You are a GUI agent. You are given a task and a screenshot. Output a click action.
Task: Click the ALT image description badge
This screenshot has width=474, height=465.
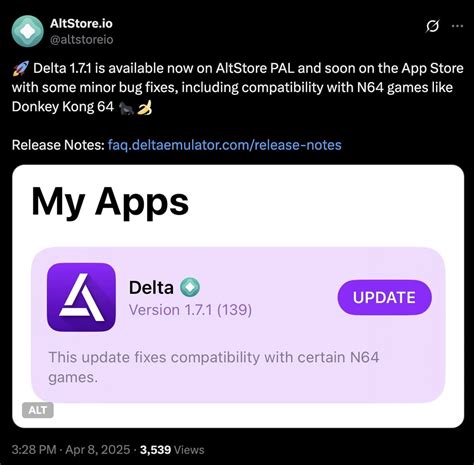(38, 410)
